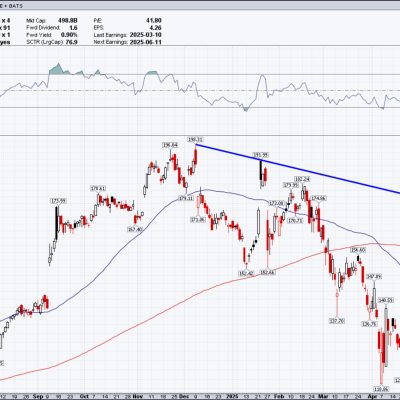Click the 191.55 price label

coord(261,155)
